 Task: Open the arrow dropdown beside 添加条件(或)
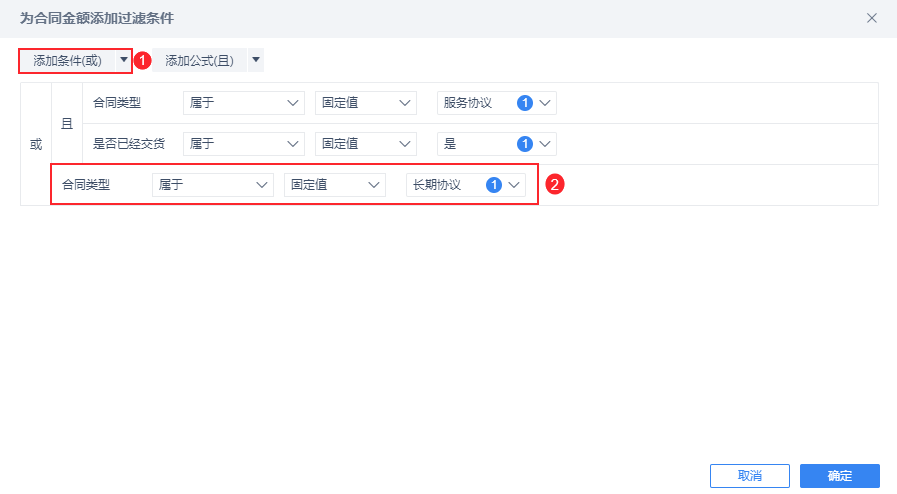[x=124, y=60]
